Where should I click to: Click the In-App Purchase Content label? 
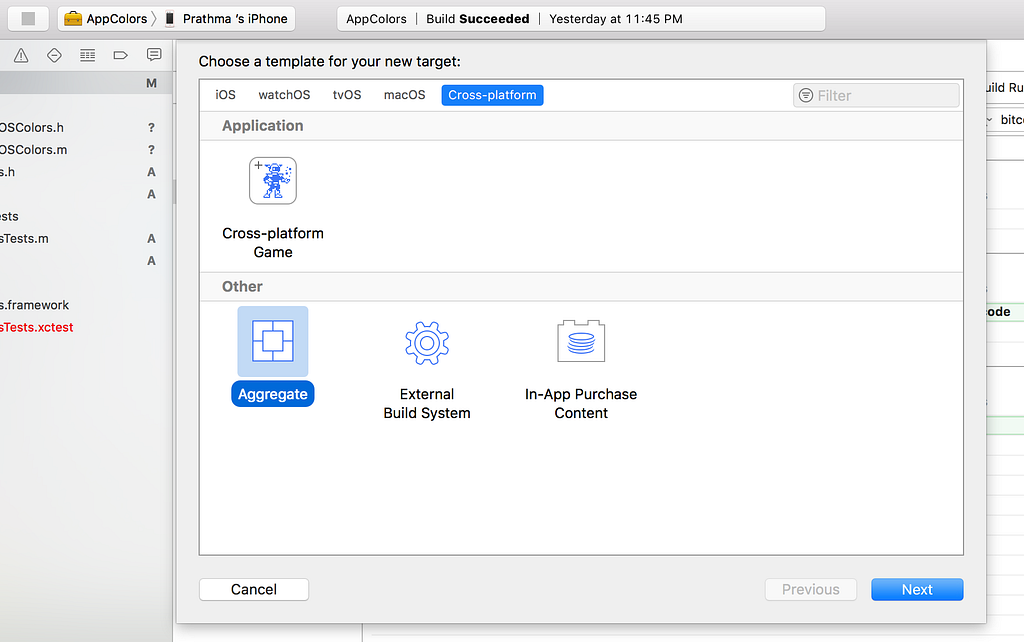(581, 404)
